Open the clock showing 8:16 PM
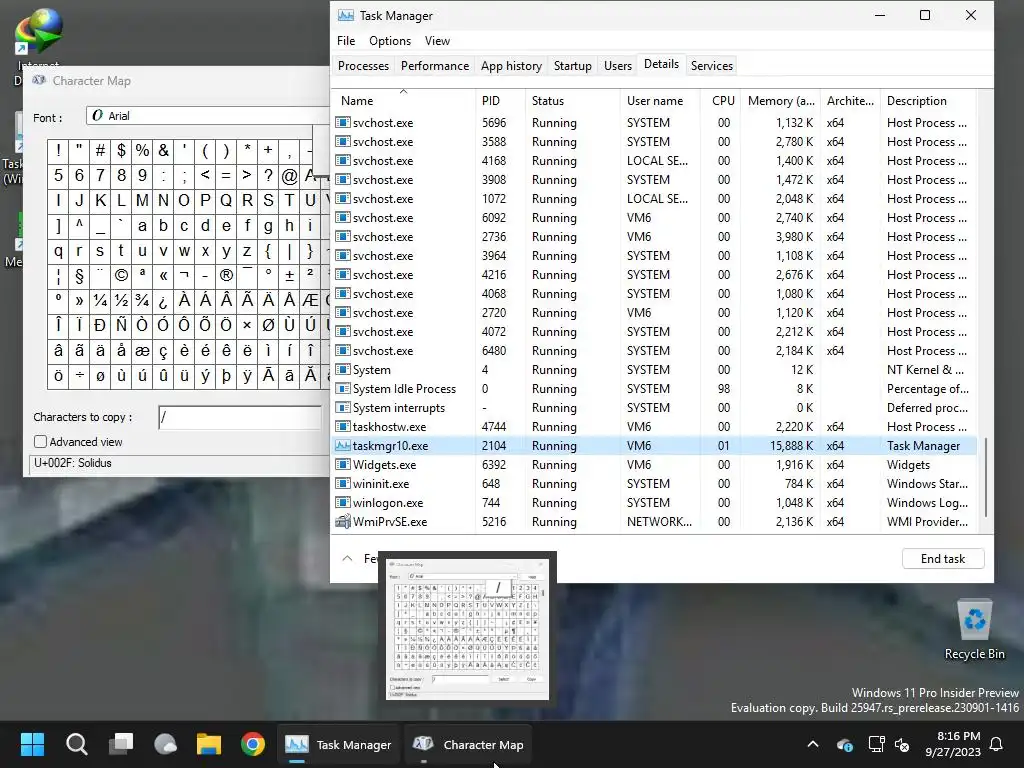1024x768 pixels. coord(953,744)
